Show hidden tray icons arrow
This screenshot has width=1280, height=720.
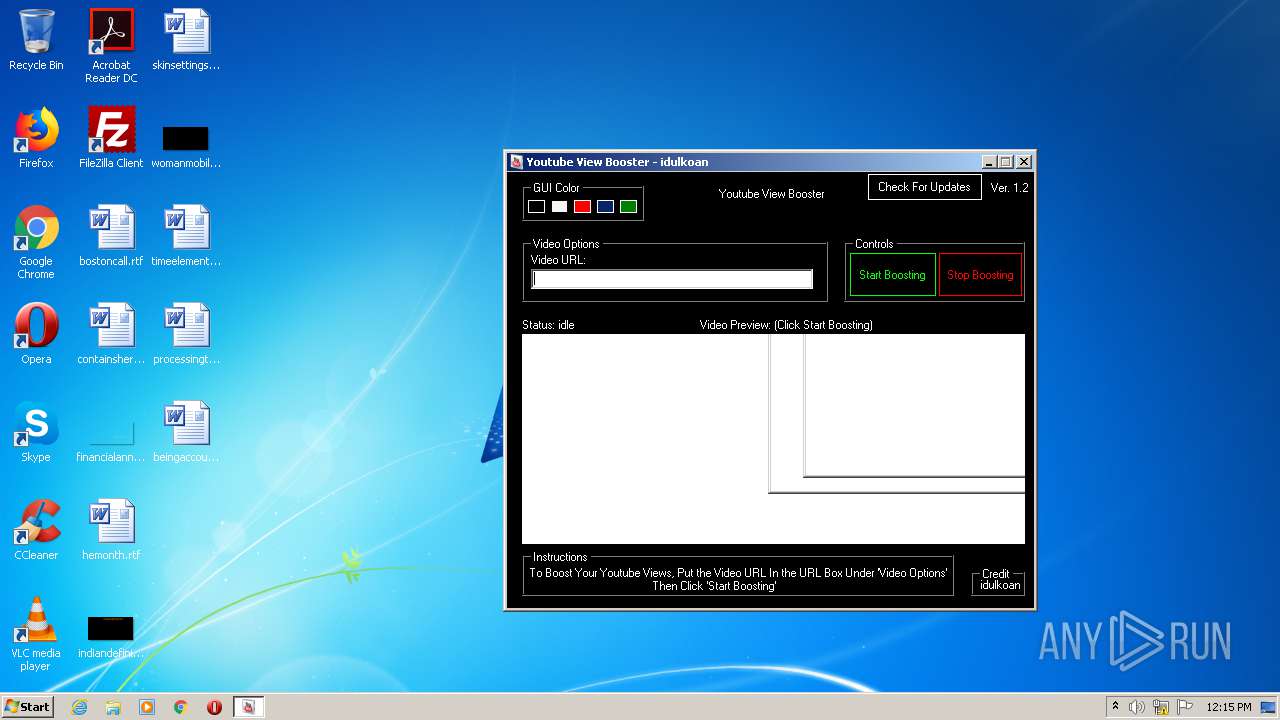[1115, 707]
